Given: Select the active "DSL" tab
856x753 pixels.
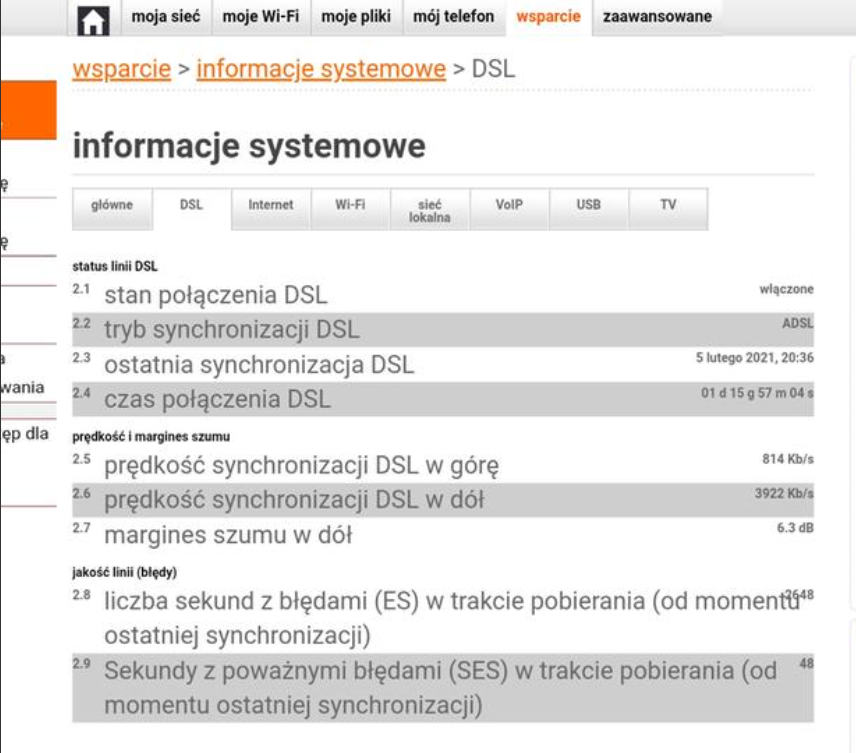Looking at the screenshot, I should pos(190,207).
